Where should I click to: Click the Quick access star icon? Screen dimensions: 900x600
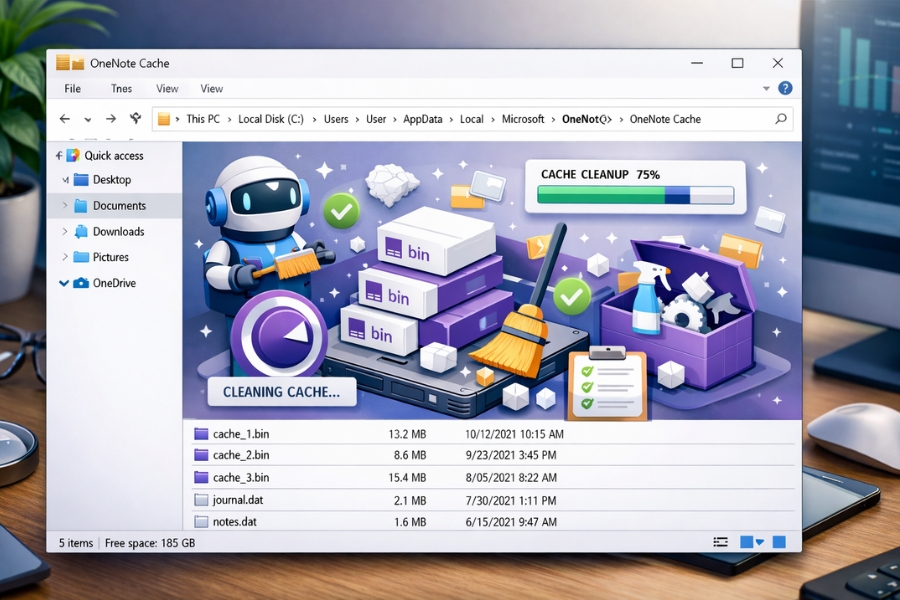click(x=73, y=155)
